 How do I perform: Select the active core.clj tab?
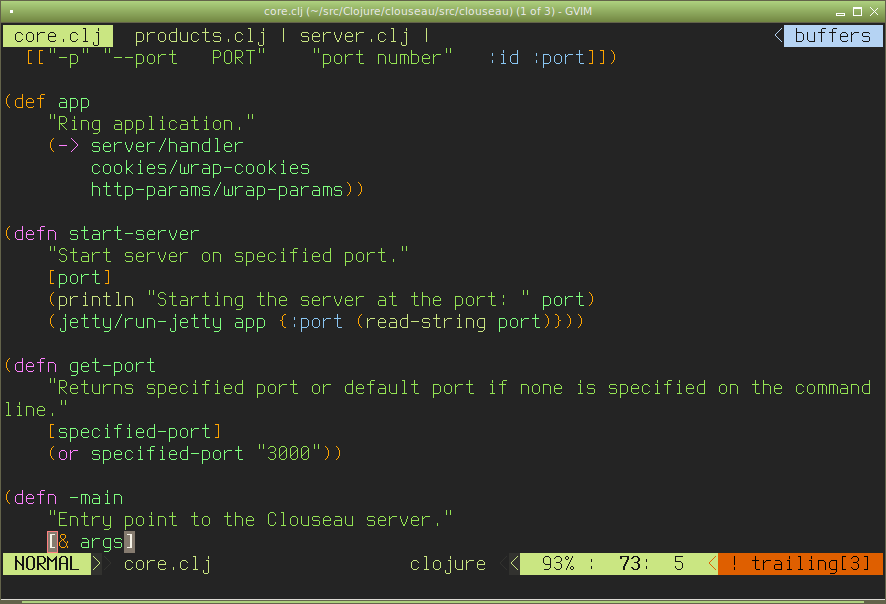click(x=57, y=36)
